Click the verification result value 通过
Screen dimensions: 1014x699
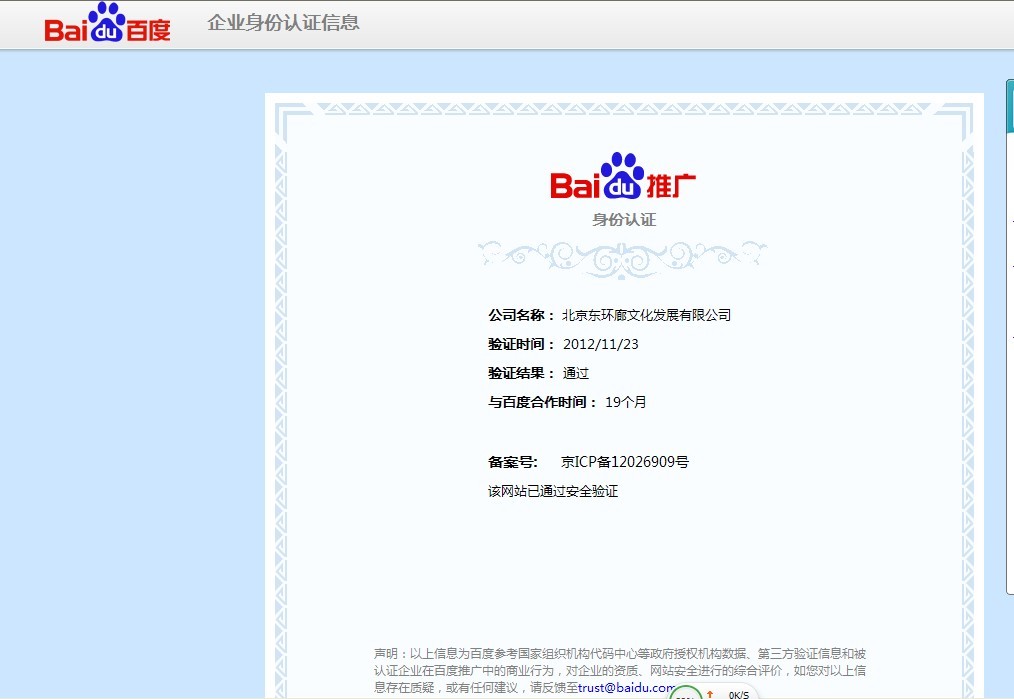(x=576, y=373)
